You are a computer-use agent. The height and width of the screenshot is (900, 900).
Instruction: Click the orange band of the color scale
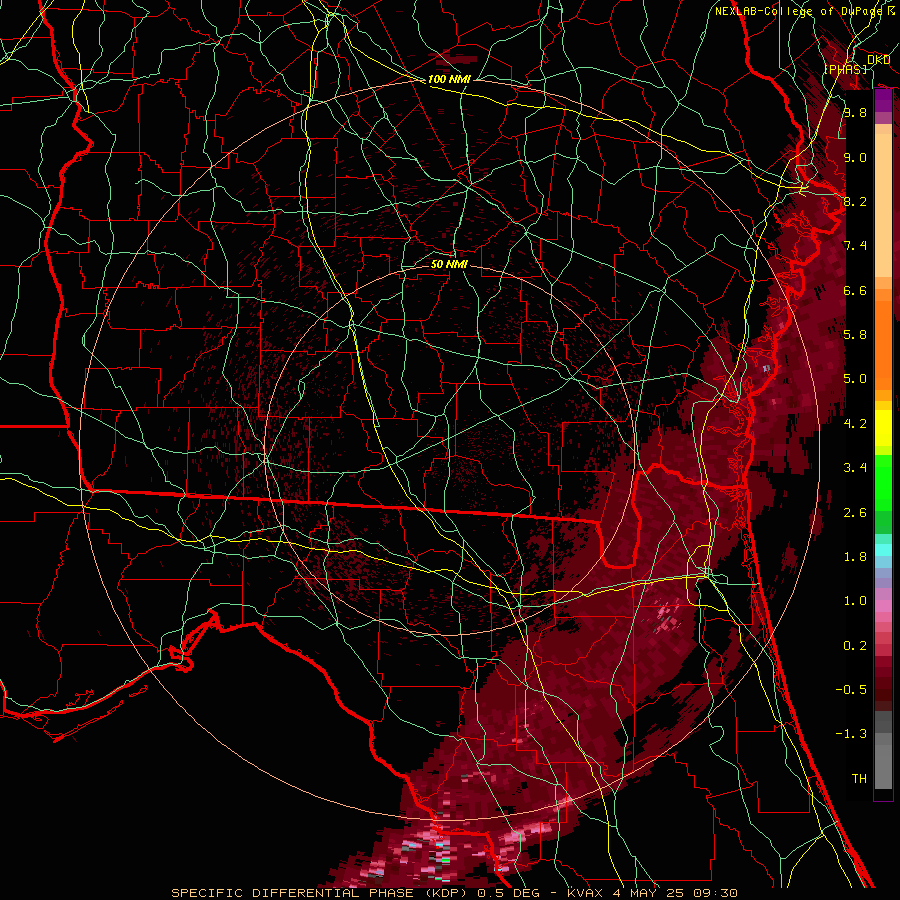[x=883, y=345]
